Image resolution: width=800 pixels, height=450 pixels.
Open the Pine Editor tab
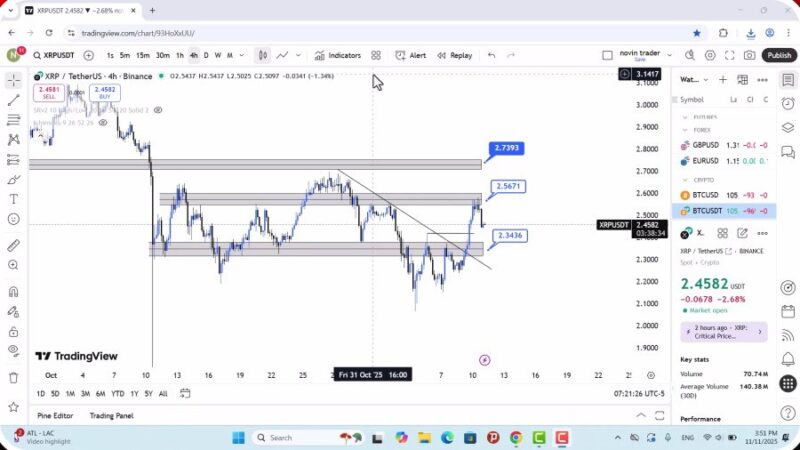pos(56,415)
